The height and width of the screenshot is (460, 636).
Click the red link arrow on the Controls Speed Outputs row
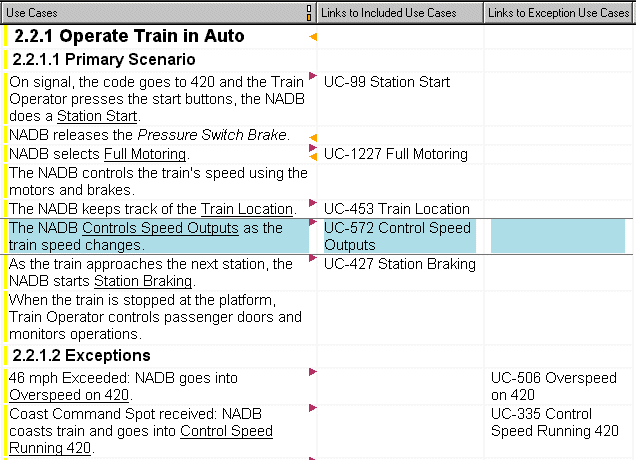312,222
